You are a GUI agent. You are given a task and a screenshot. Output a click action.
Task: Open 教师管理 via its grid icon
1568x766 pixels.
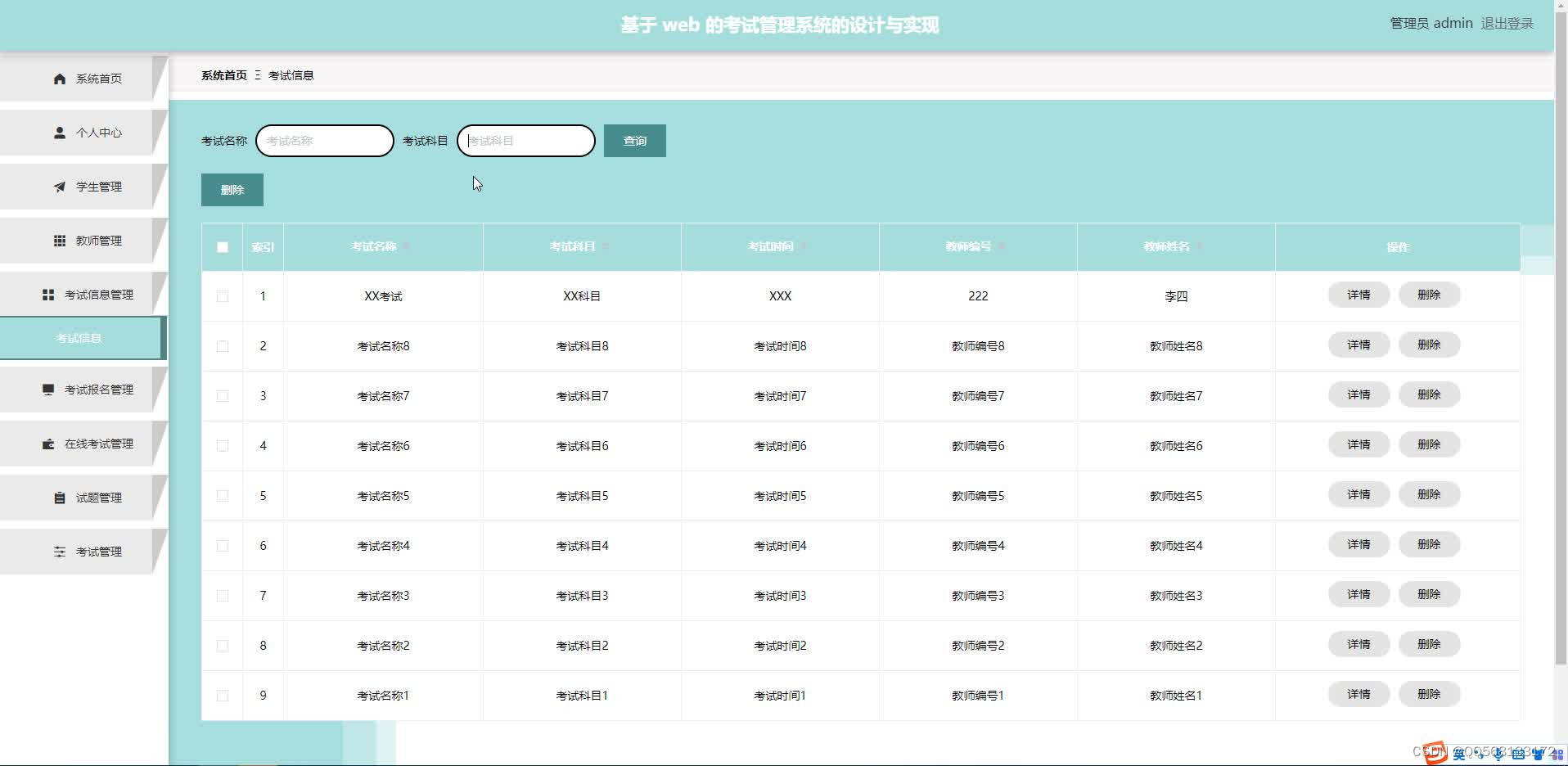59,240
